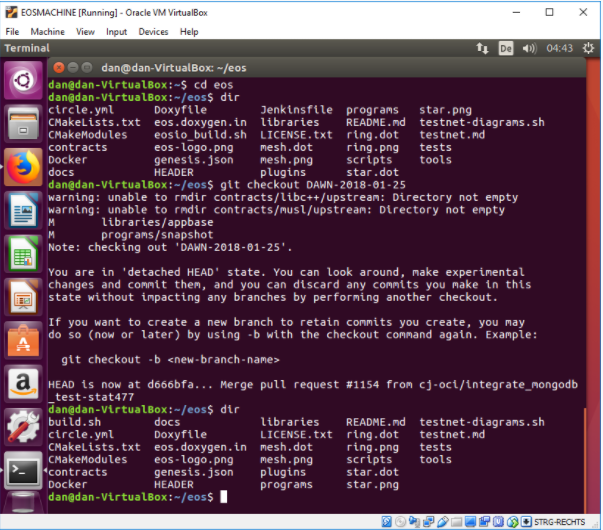Close the terminal window with red button

(58, 68)
